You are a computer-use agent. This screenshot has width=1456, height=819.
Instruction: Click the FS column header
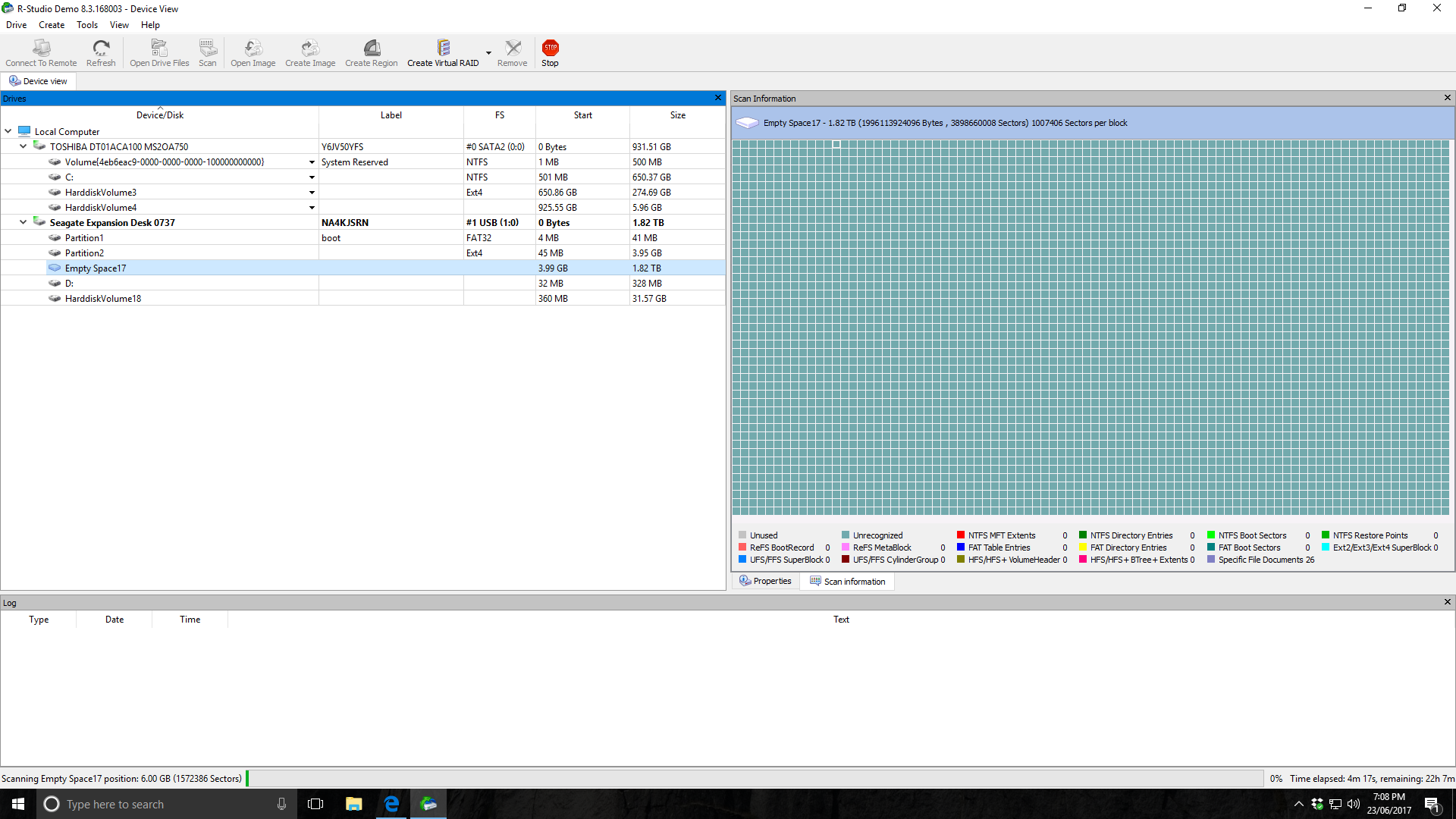click(x=500, y=115)
